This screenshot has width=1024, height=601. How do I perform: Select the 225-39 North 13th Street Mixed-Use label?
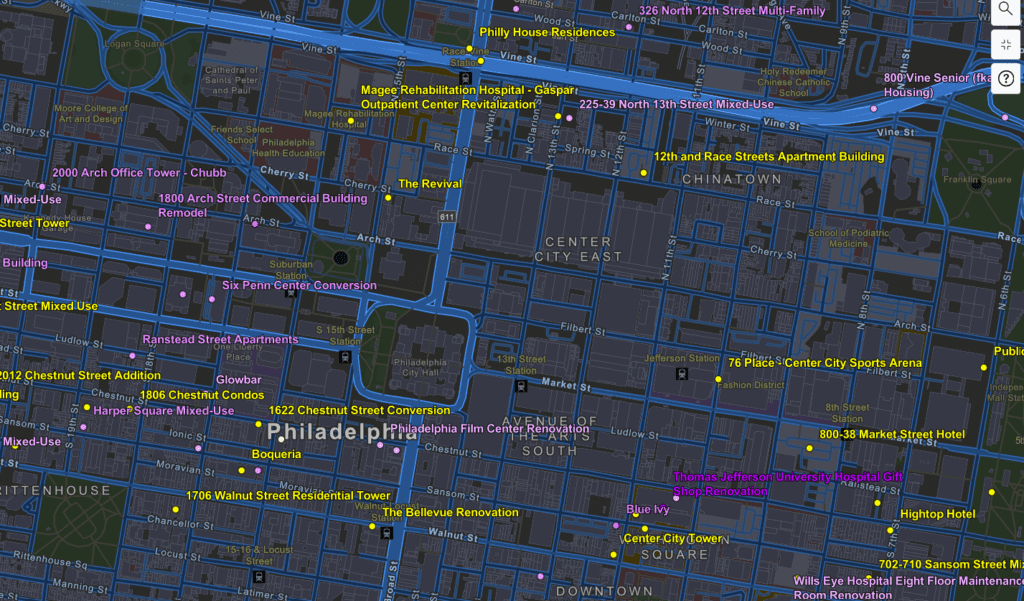pos(677,104)
